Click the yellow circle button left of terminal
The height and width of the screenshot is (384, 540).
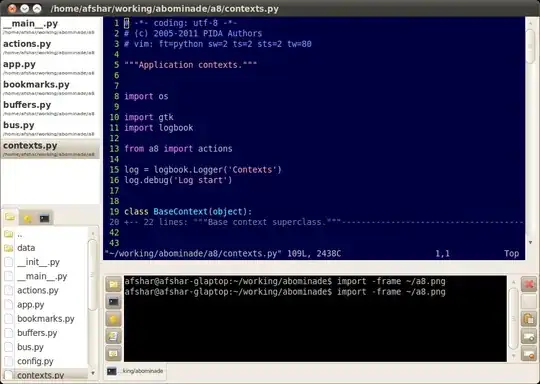pyautogui.click(x=113, y=319)
